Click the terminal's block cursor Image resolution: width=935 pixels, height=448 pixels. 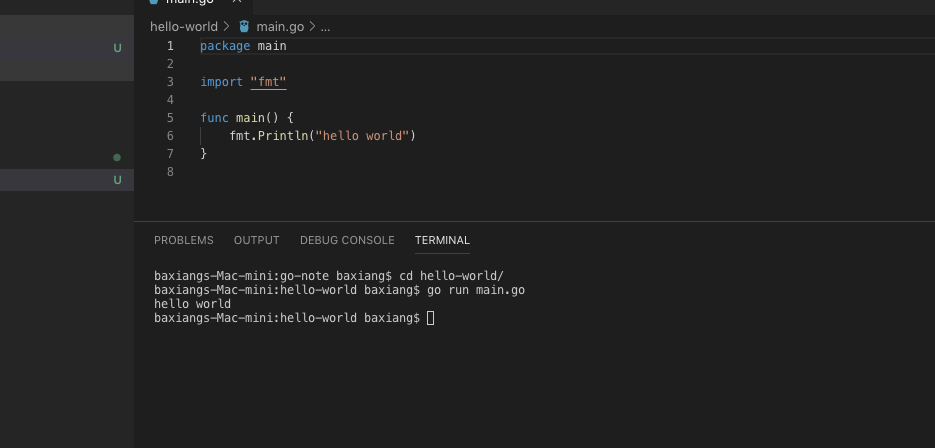coord(431,318)
